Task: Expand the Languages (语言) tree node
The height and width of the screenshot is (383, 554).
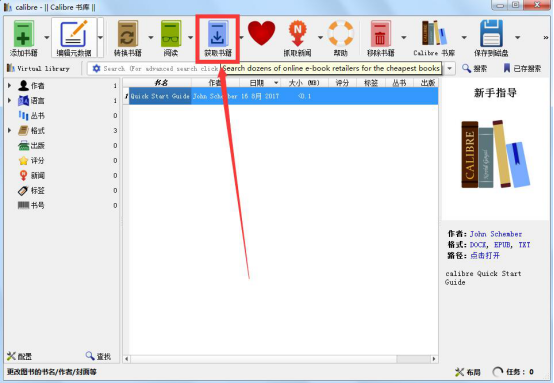Action: [10, 101]
